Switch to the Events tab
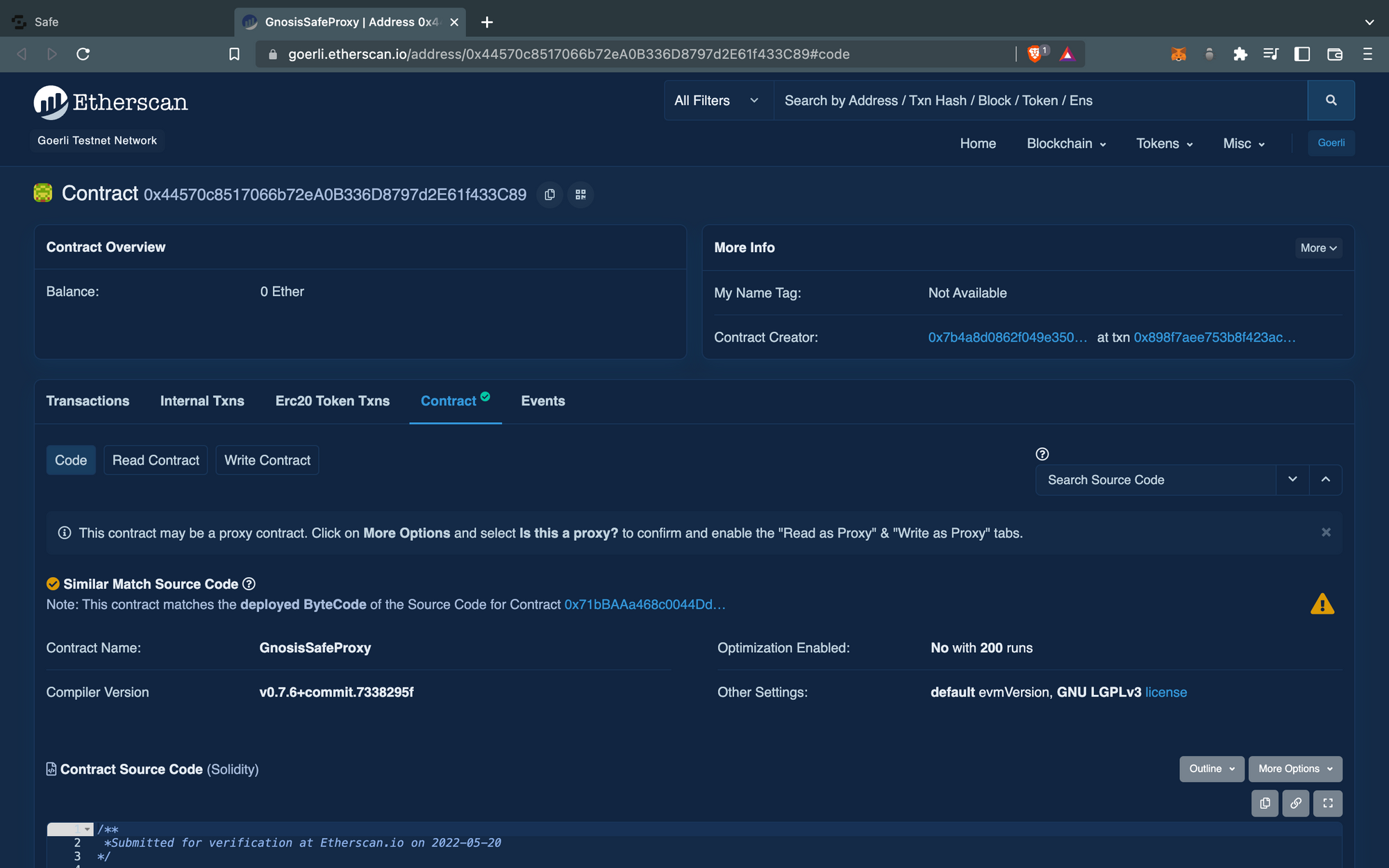 pos(542,401)
